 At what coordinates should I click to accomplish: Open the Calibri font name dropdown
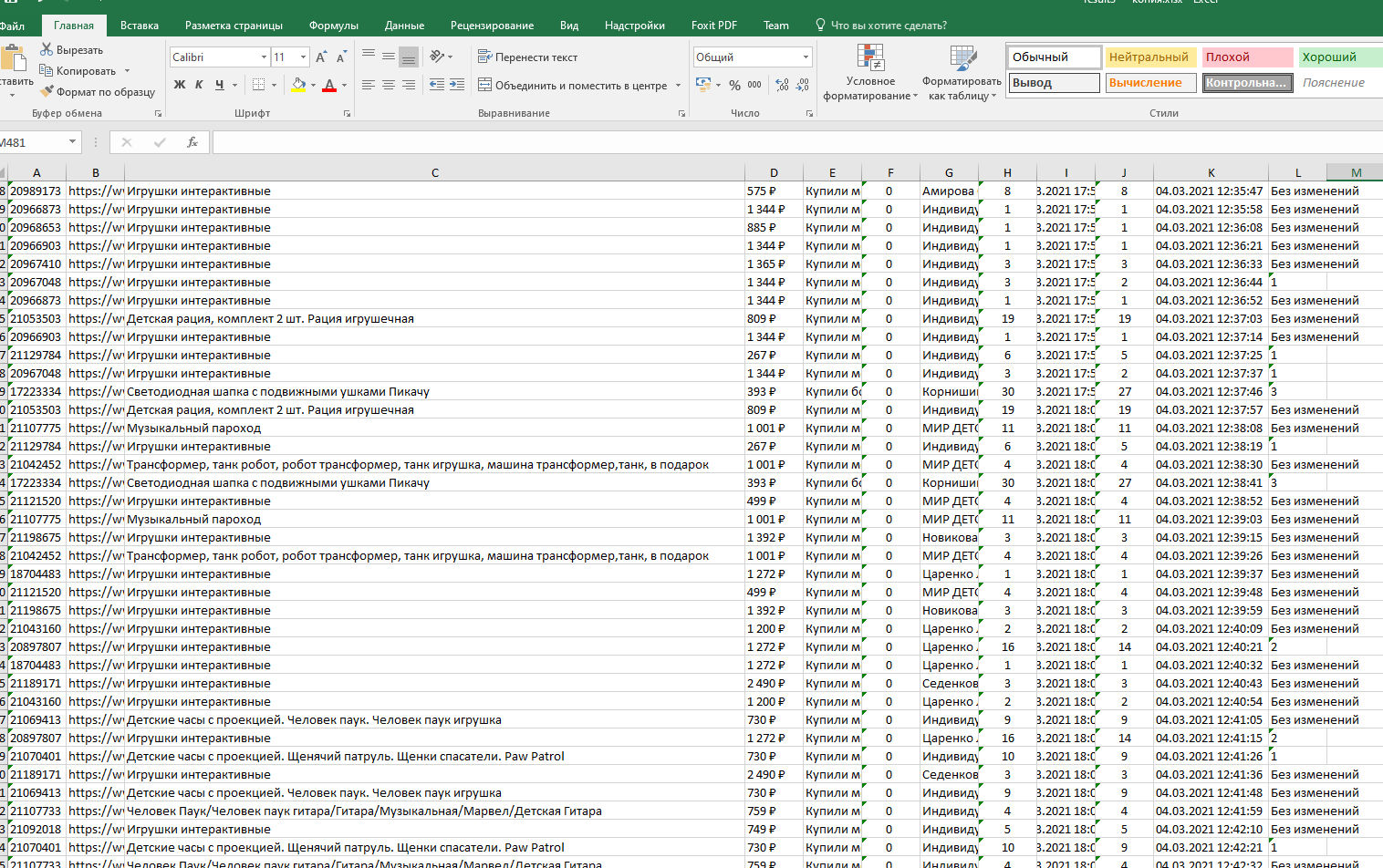264,57
